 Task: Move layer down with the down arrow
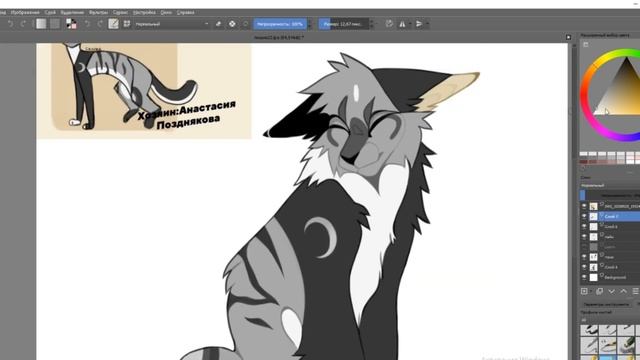pos(611,291)
